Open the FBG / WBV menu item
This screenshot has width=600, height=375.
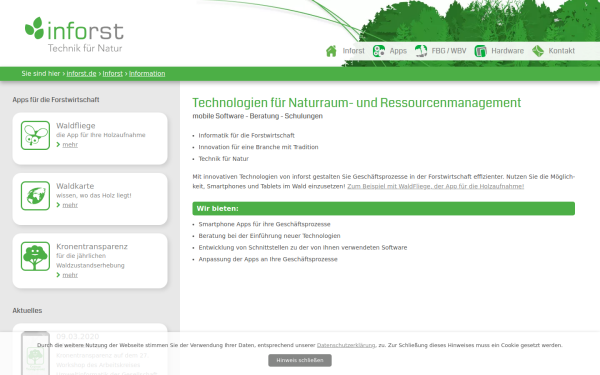pos(449,51)
